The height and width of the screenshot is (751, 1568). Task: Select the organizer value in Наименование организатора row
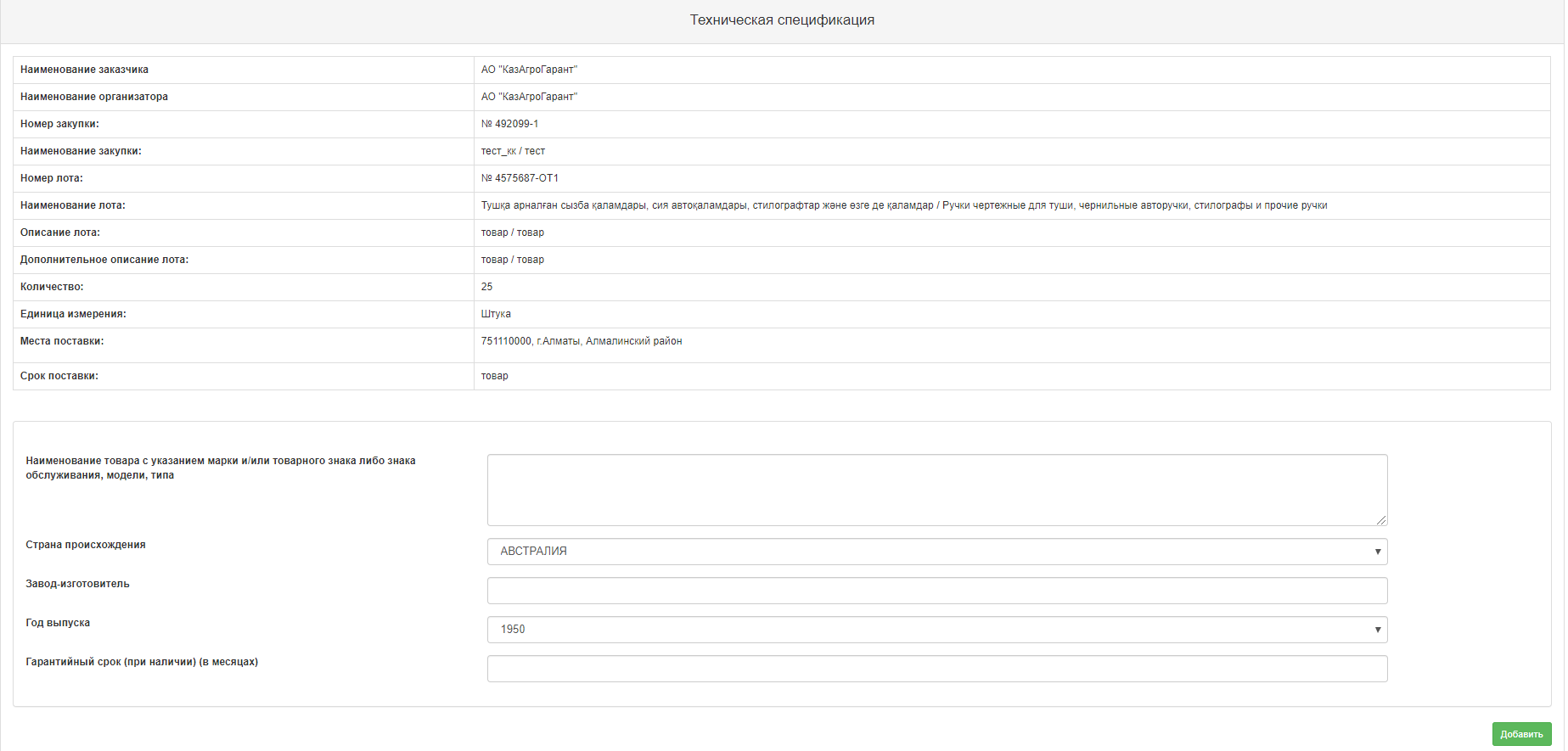[529, 97]
